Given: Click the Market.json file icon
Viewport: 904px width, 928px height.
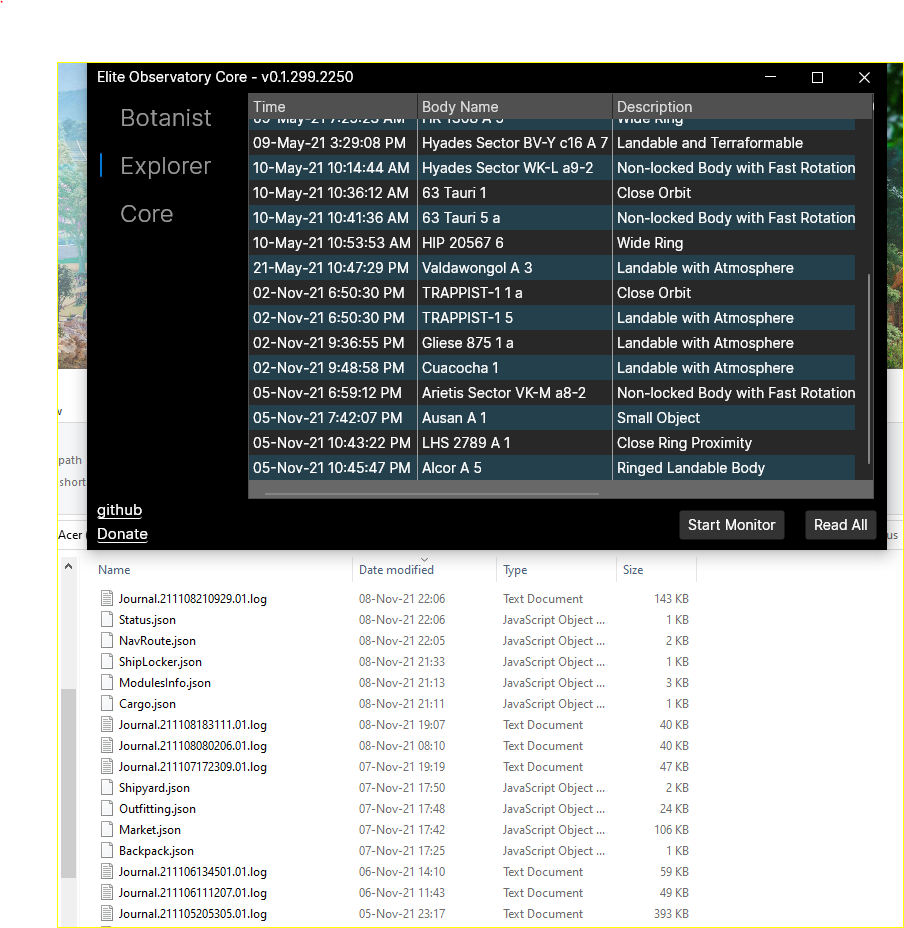Looking at the screenshot, I should [x=107, y=830].
